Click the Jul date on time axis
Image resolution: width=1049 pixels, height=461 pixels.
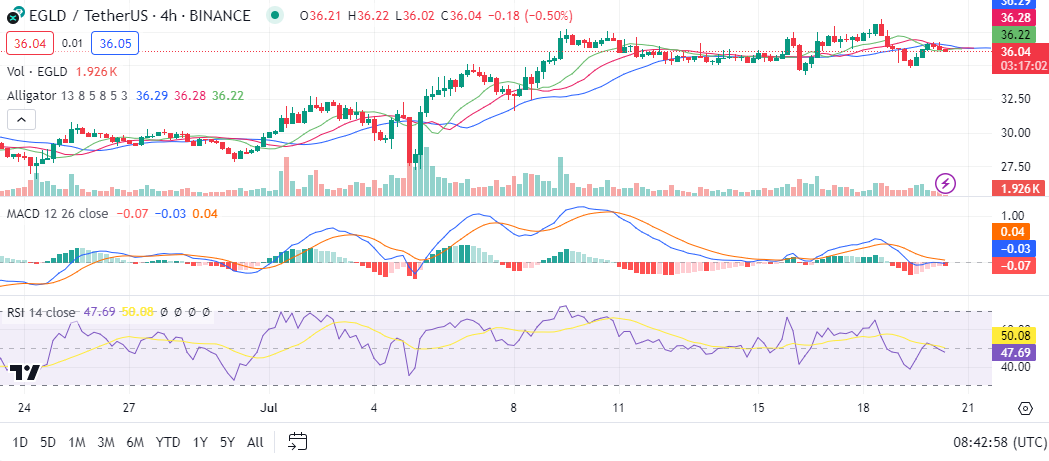(x=270, y=407)
